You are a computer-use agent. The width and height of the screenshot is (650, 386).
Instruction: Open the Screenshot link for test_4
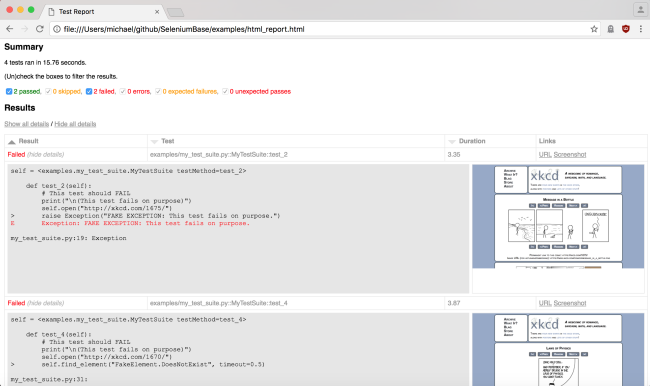570,303
